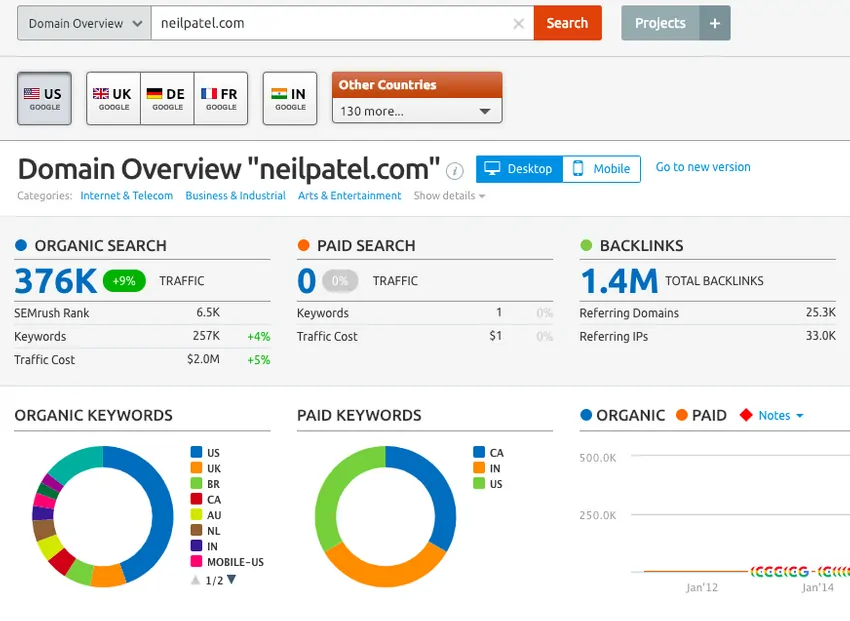Open the Projects button
The height and width of the screenshot is (621, 850).
pos(660,23)
